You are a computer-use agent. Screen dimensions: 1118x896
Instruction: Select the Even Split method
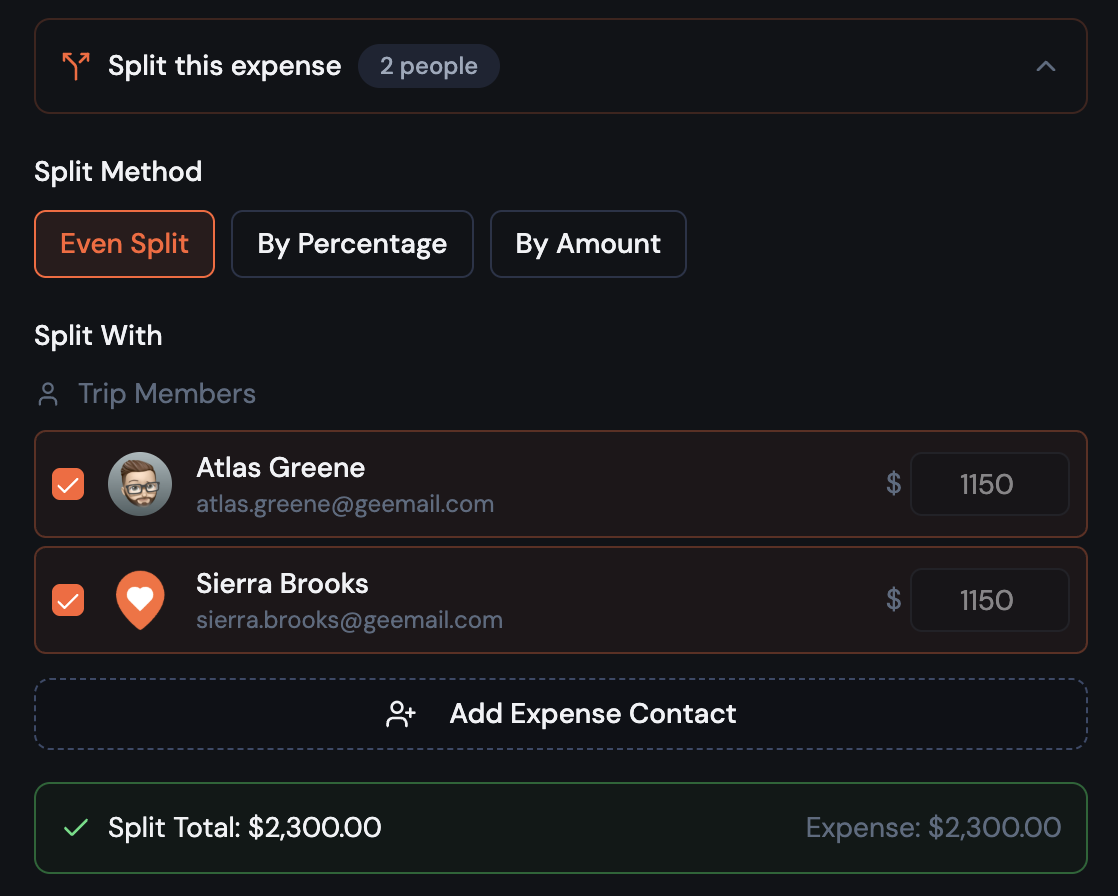tap(124, 244)
